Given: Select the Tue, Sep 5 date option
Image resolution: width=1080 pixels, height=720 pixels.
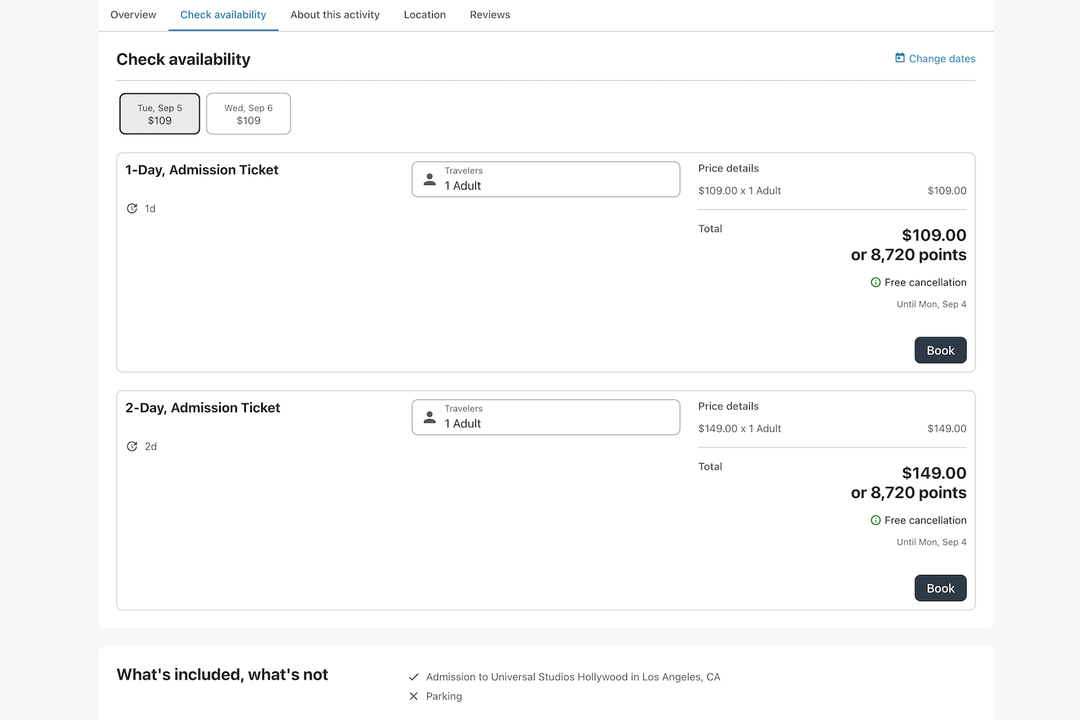Looking at the screenshot, I should 160,114.
